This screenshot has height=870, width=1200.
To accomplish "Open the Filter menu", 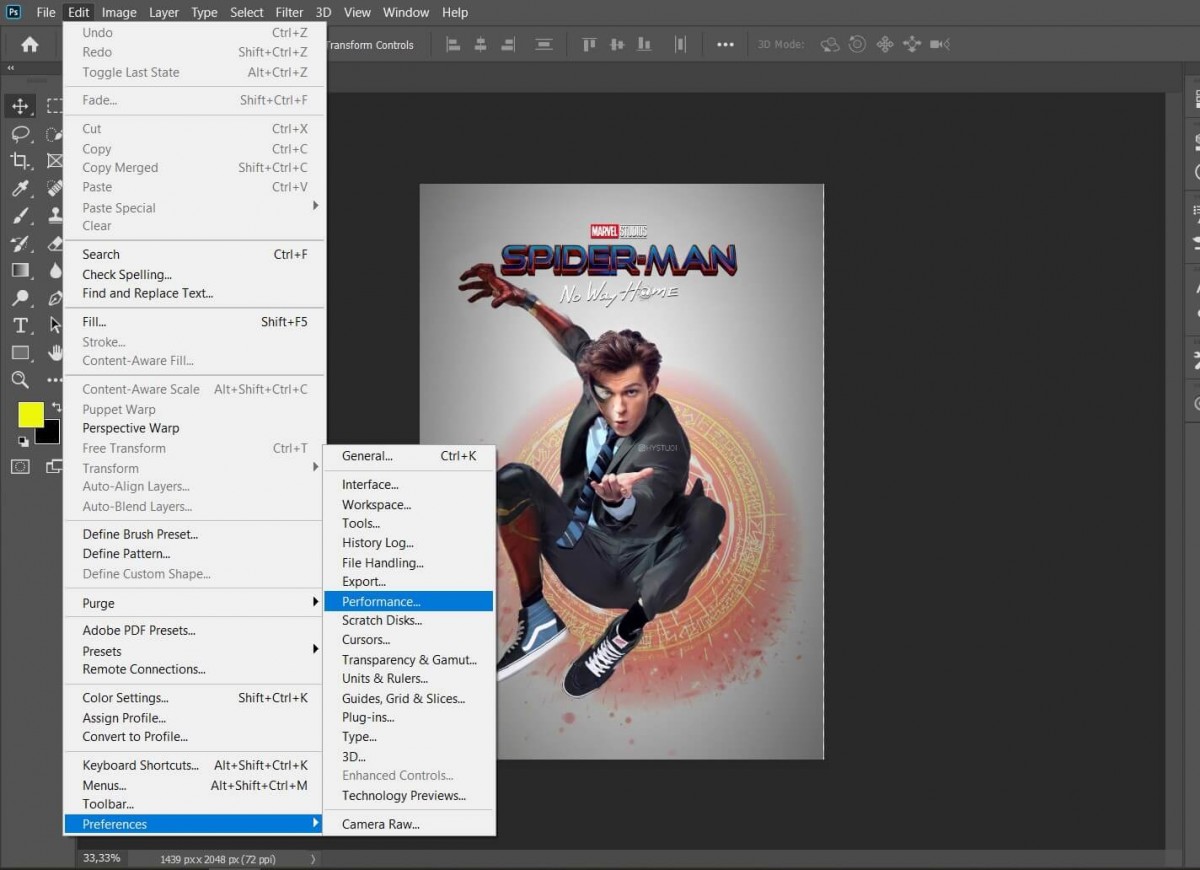I will 289,12.
